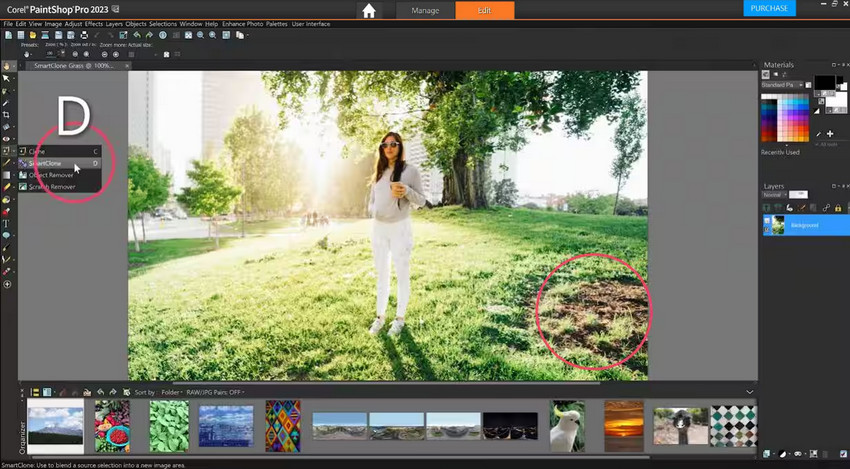Open the Effects menu

coord(94,24)
